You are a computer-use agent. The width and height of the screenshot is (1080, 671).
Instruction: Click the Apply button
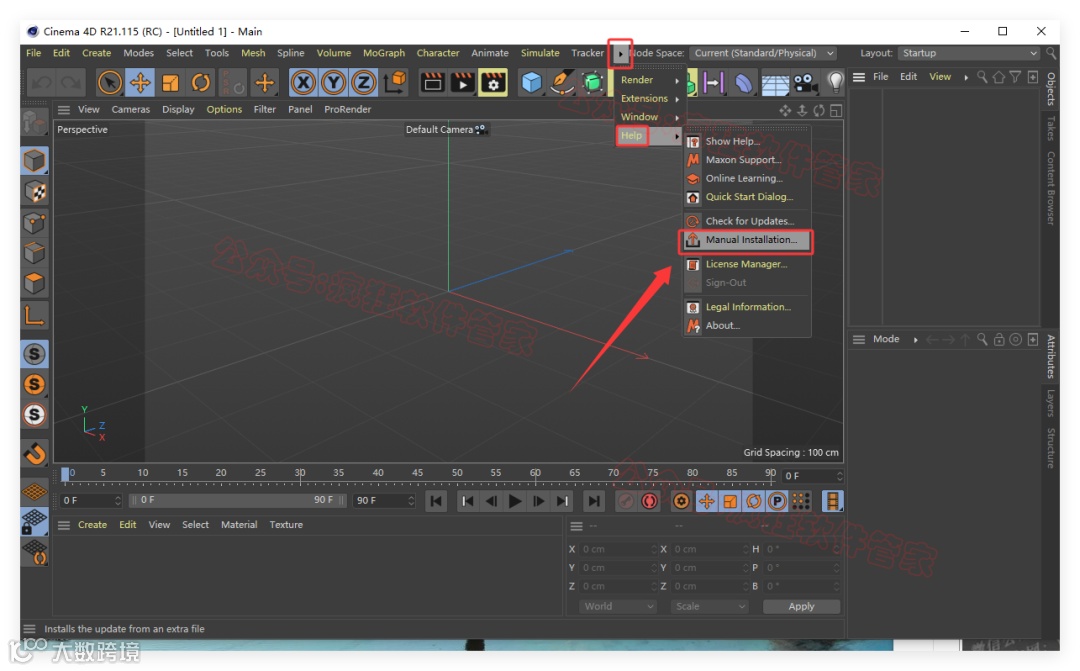[x=801, y=606]
